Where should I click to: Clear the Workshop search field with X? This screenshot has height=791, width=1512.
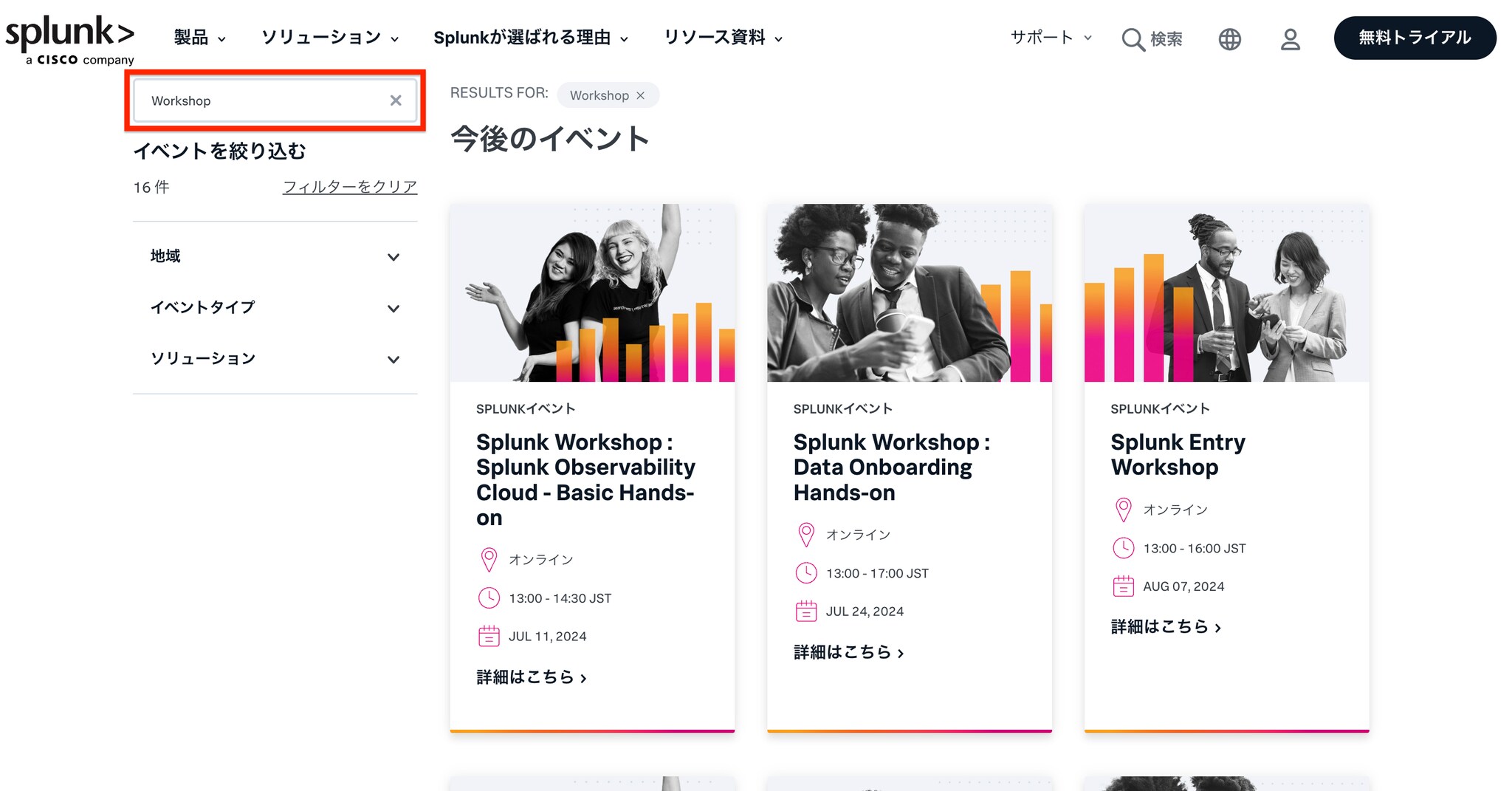point(396,100)
